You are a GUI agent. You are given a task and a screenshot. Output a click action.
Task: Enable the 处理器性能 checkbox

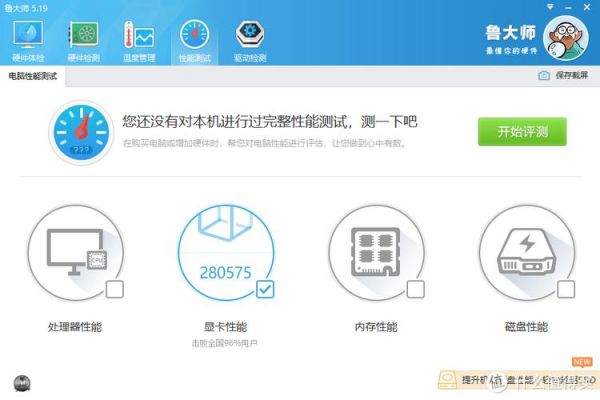click(x=114, y=289)
